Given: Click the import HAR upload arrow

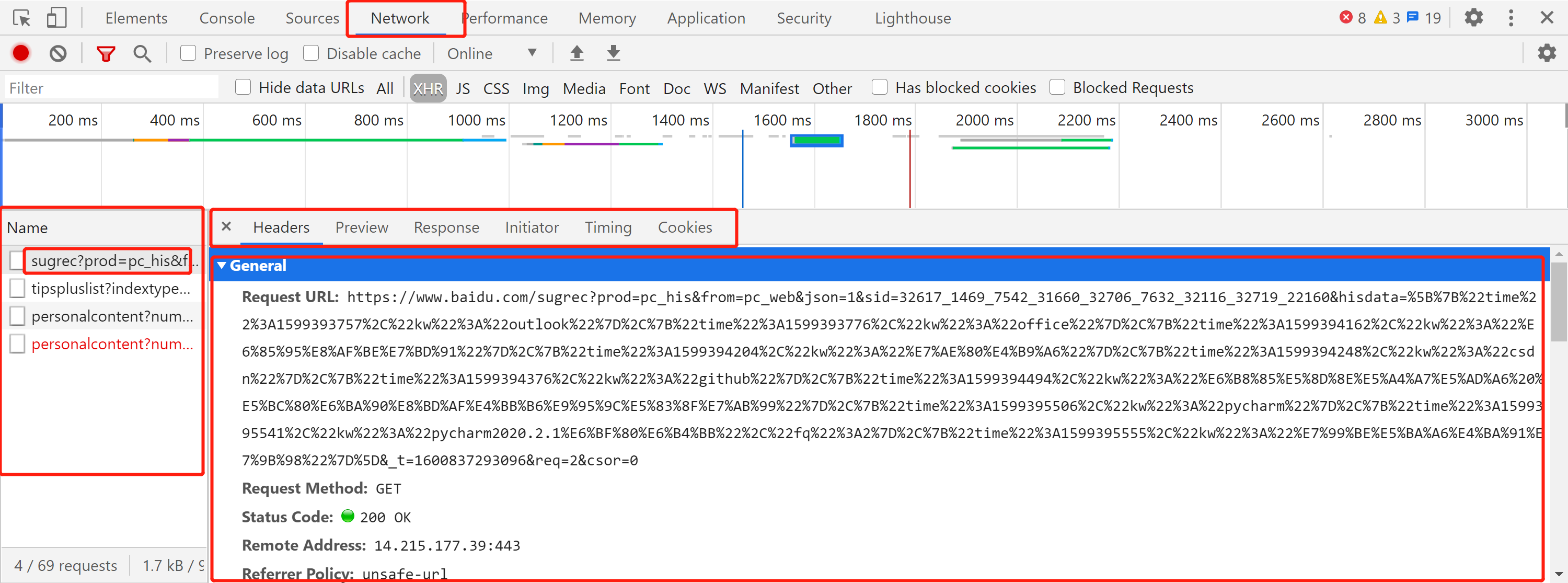Looking at the screenshot, I should click(577, 54).
